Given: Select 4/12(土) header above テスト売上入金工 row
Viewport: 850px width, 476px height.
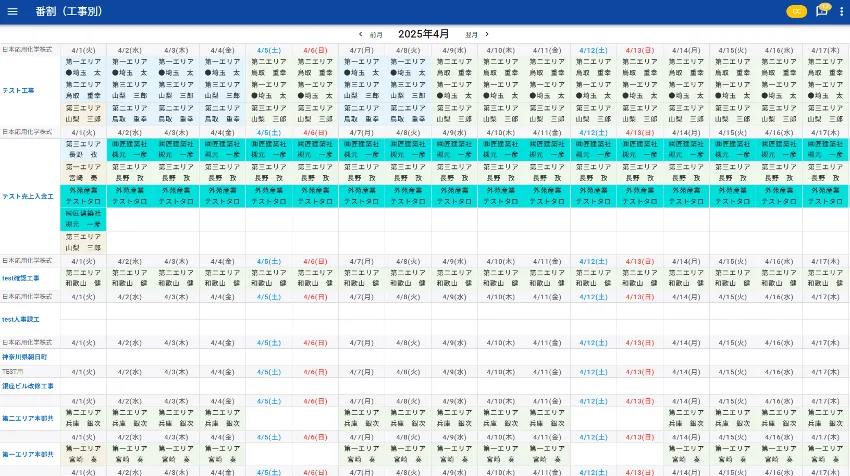Looking at the screenshot, I should click(594, 133).
